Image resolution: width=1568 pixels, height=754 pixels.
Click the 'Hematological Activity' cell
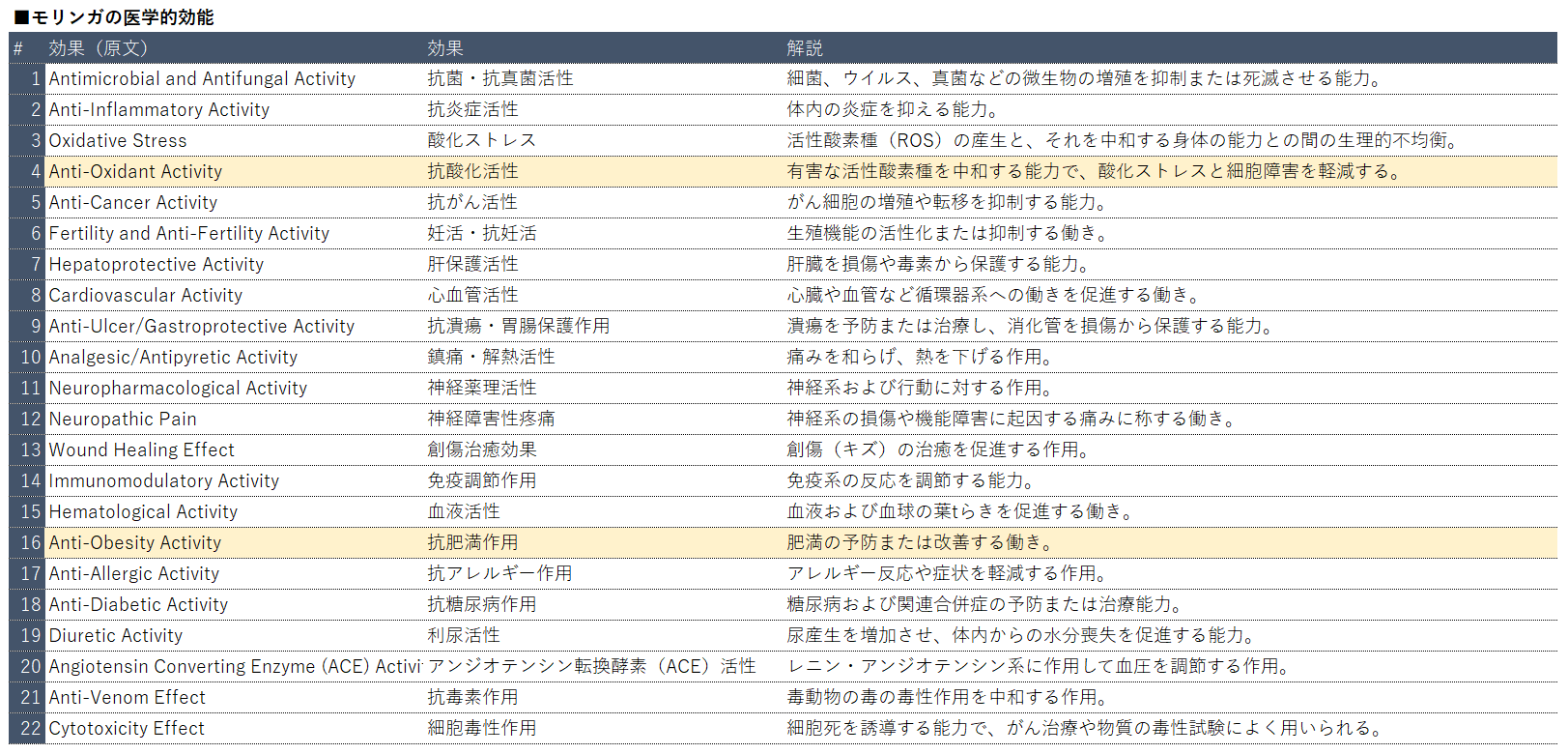[x=235, y=512]
